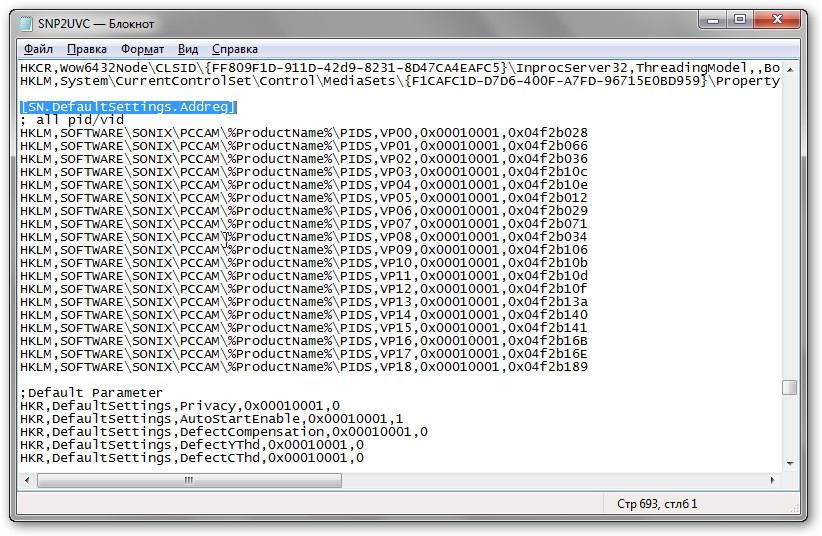Viewport: 822px width, 536px height.
Task: Click the window resize grip in the corner
Action: (792, 505)
